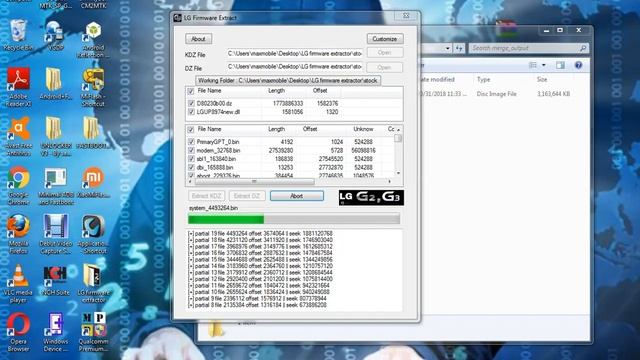Click the system_4493264.bin progress label
Image resolution: width=640 pixels, height=360 pixels.
213,208
